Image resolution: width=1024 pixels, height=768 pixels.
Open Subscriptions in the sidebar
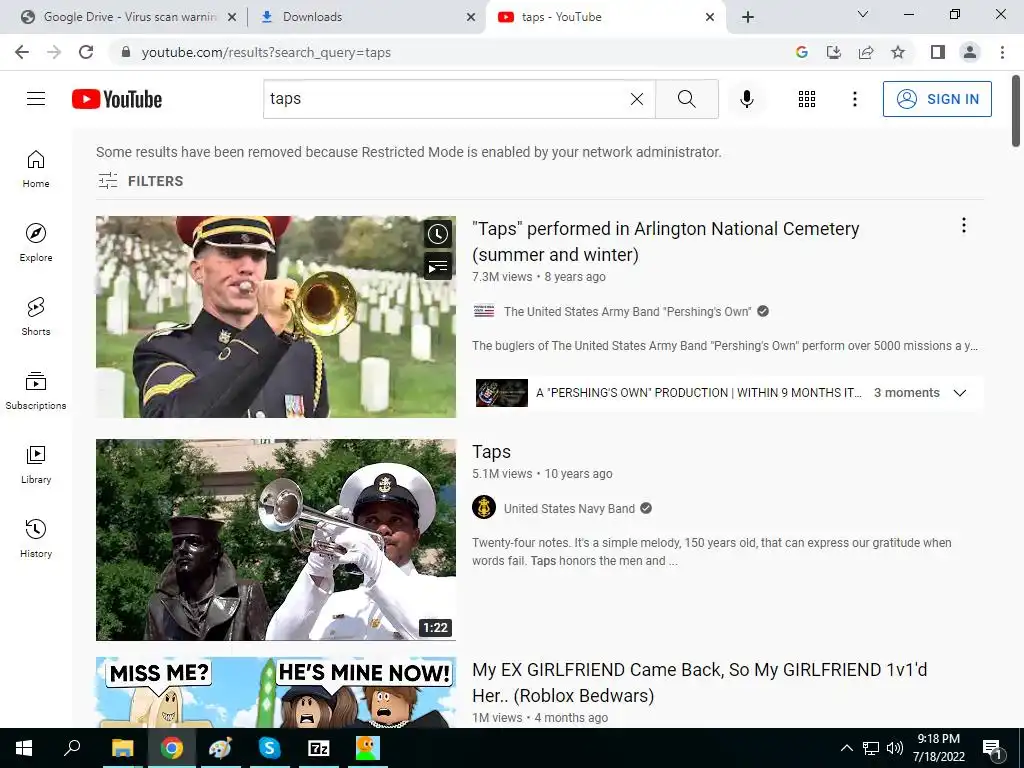36,391
